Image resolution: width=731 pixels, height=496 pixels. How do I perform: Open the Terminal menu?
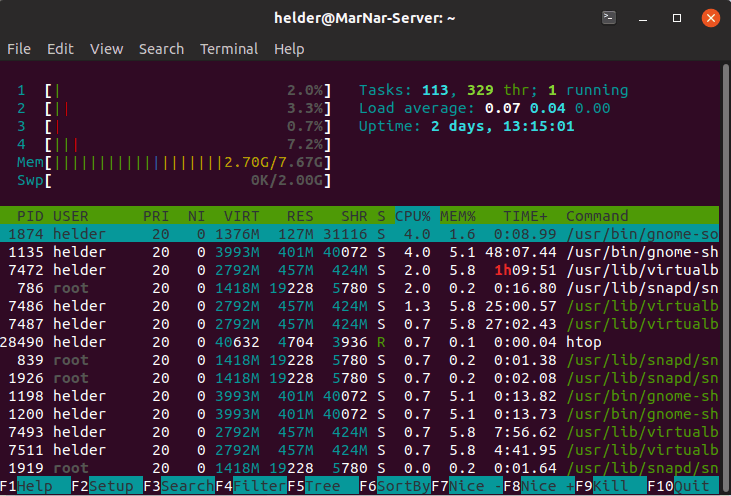point(229,49)
